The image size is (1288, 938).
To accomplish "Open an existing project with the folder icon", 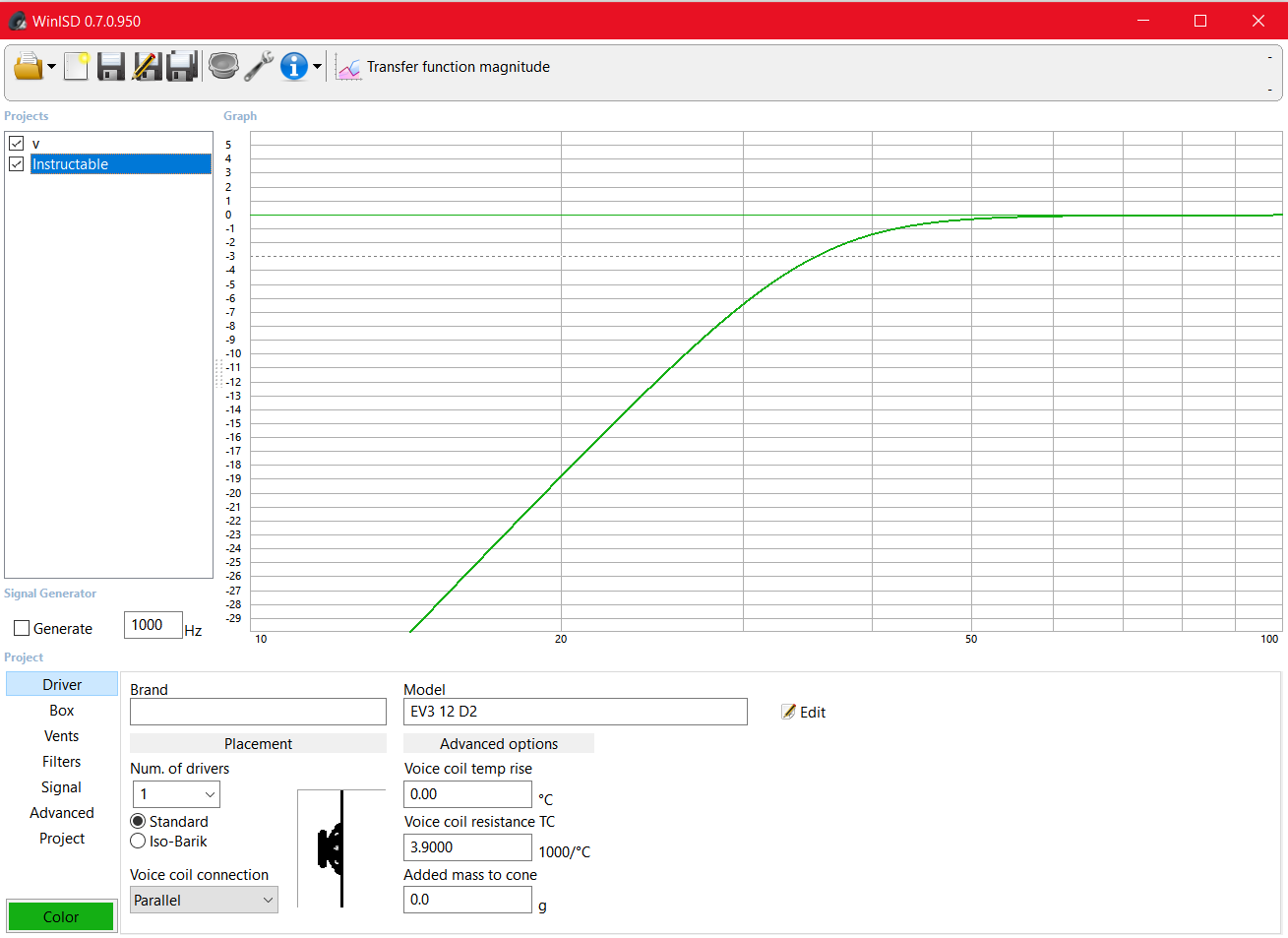I will tap(27, 66).
